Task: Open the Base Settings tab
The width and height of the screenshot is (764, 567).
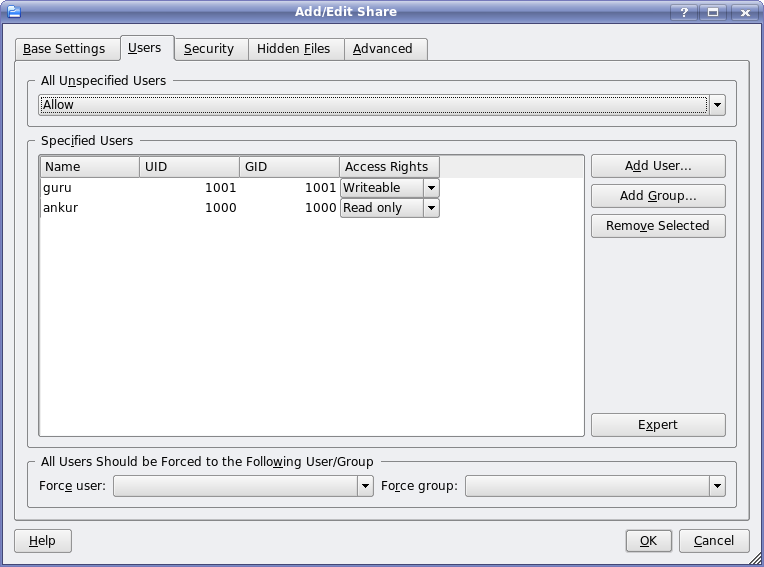Action: tap(64, 49)
